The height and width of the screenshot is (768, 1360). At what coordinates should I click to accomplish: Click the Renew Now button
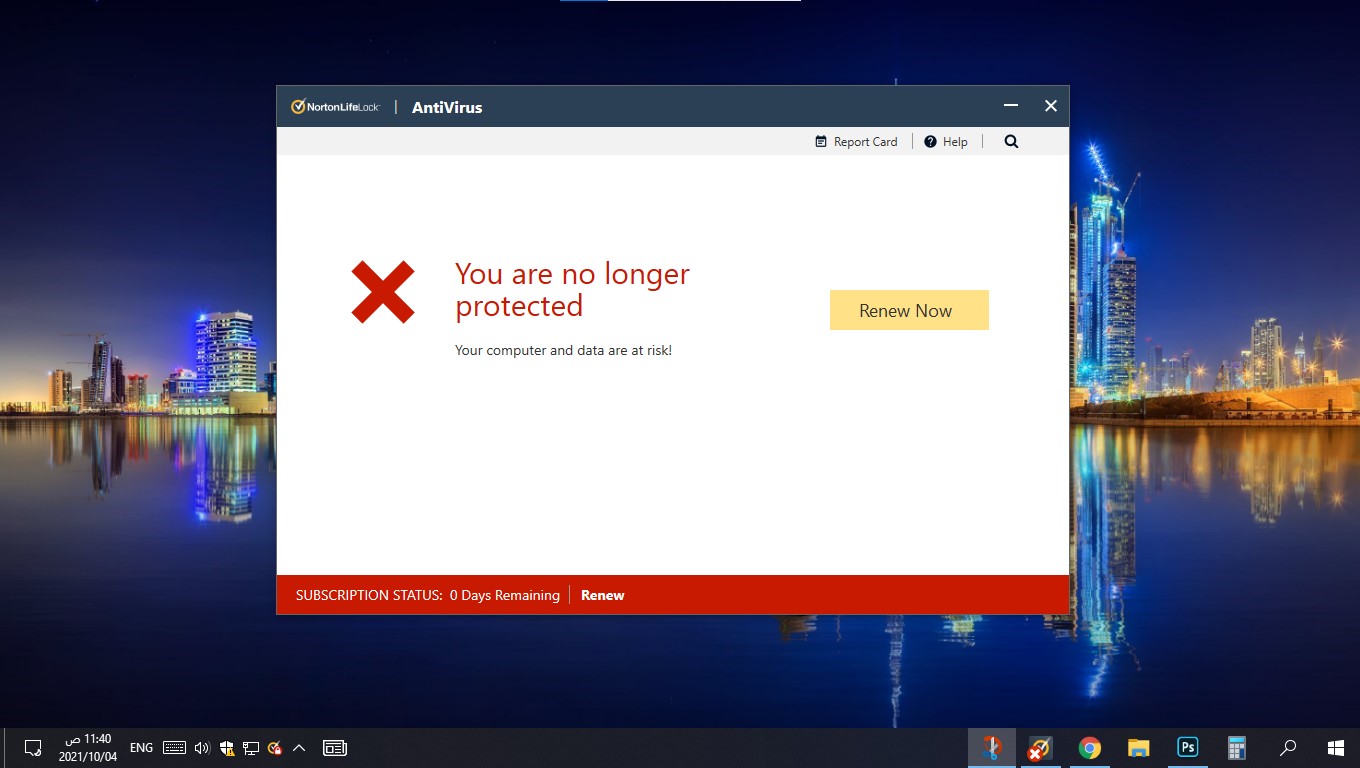click(x=909, y=310)
